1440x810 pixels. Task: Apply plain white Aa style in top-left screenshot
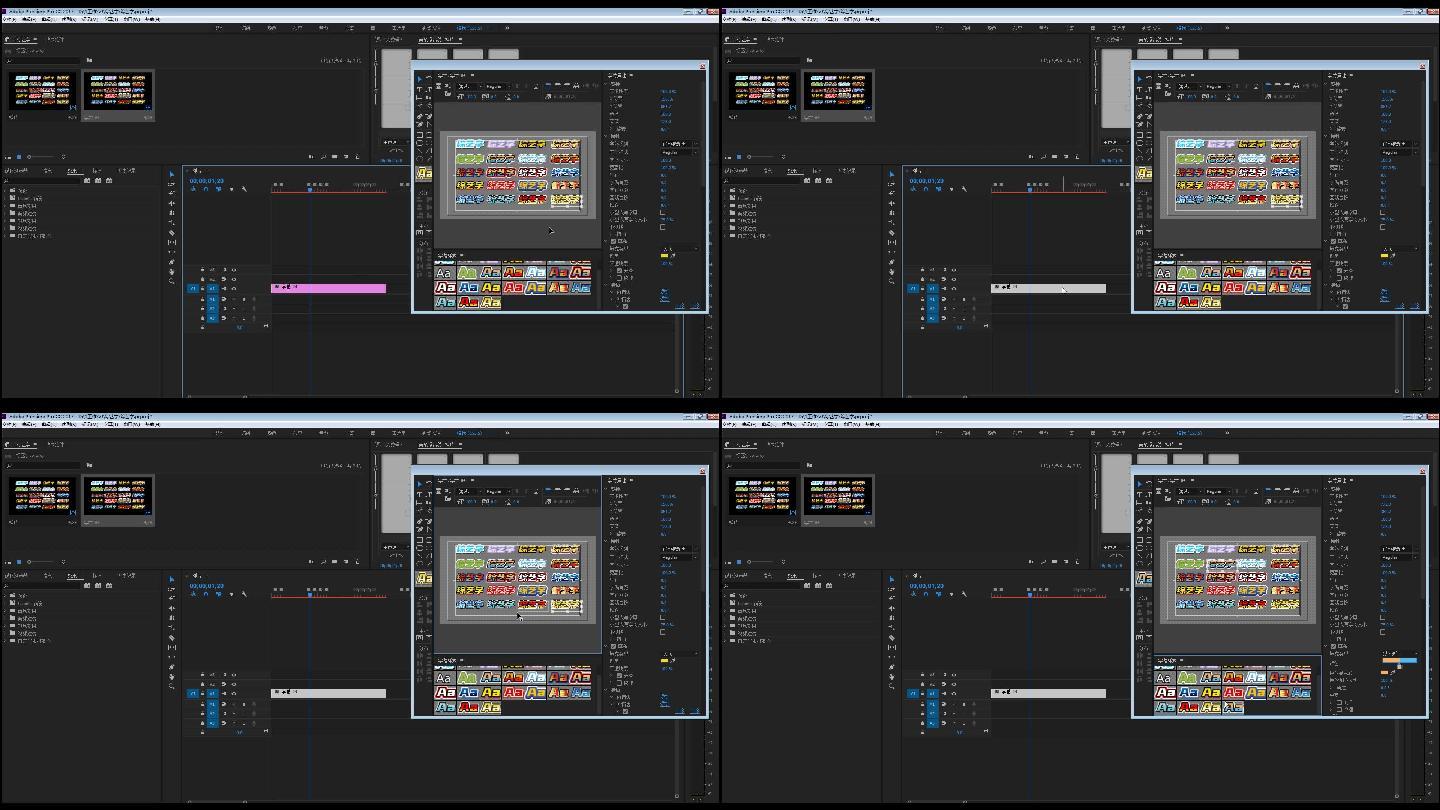(x=445, y=272)
